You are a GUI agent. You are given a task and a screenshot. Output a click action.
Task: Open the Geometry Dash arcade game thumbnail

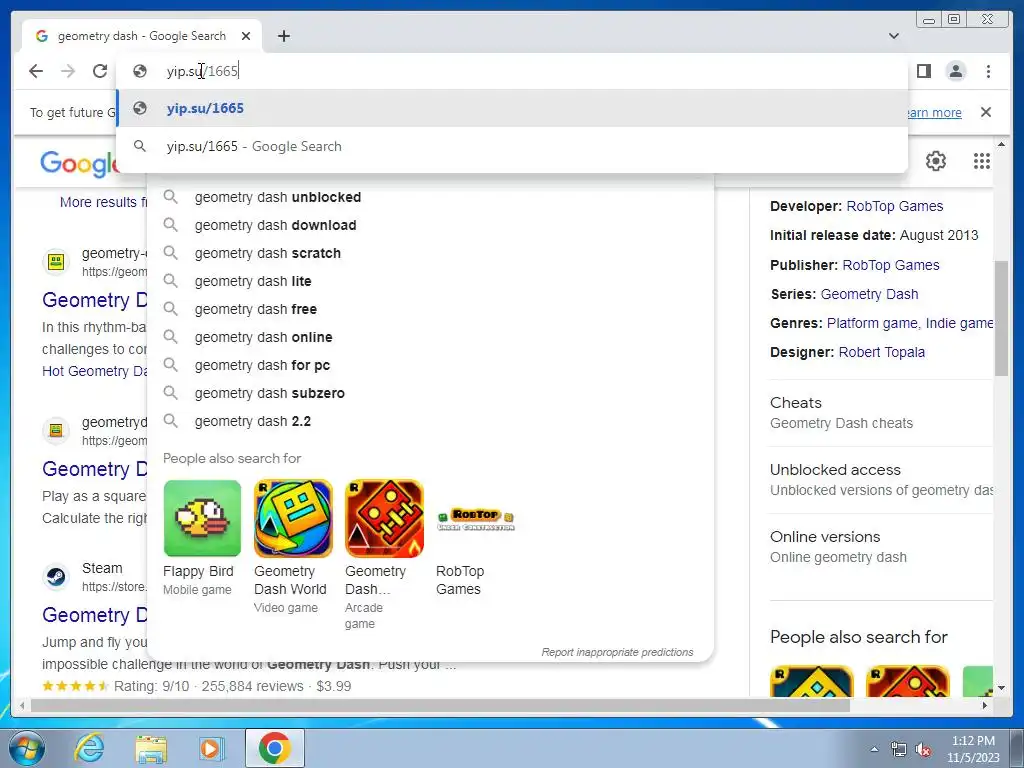click(x=384, y=519)
